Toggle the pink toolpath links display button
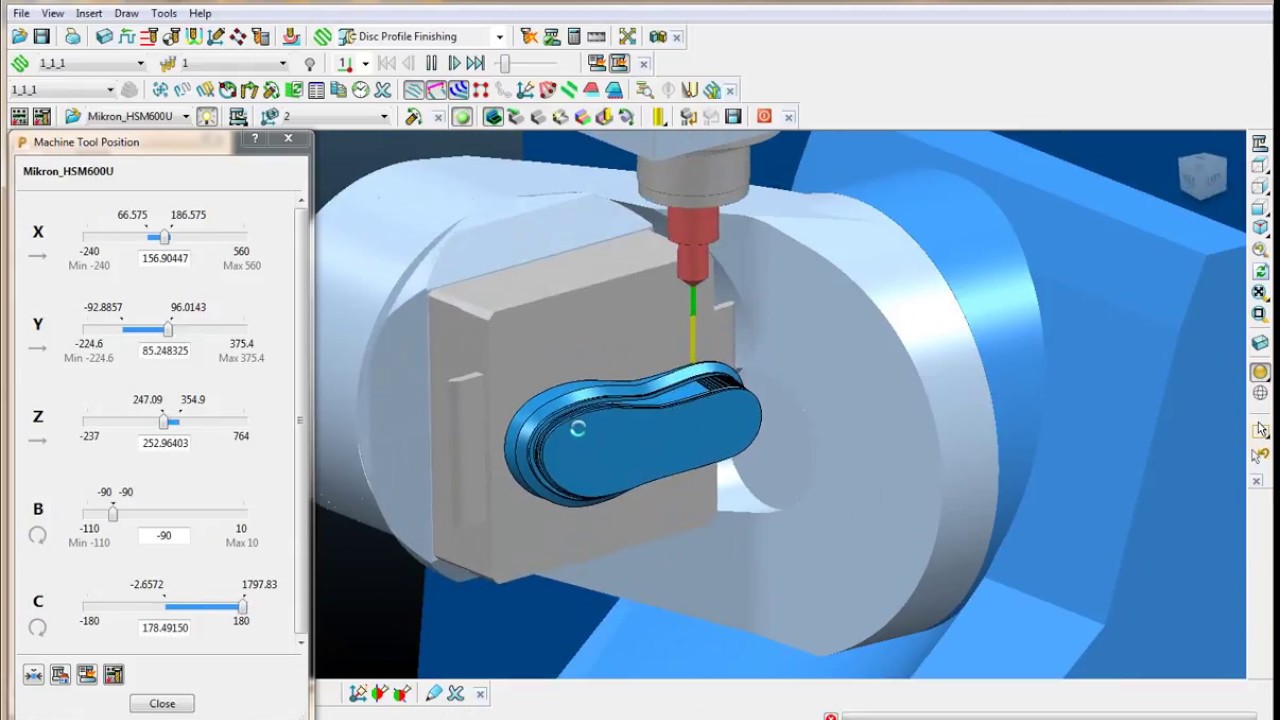This screenshot has width=1280, height=720. coord(436,90)
